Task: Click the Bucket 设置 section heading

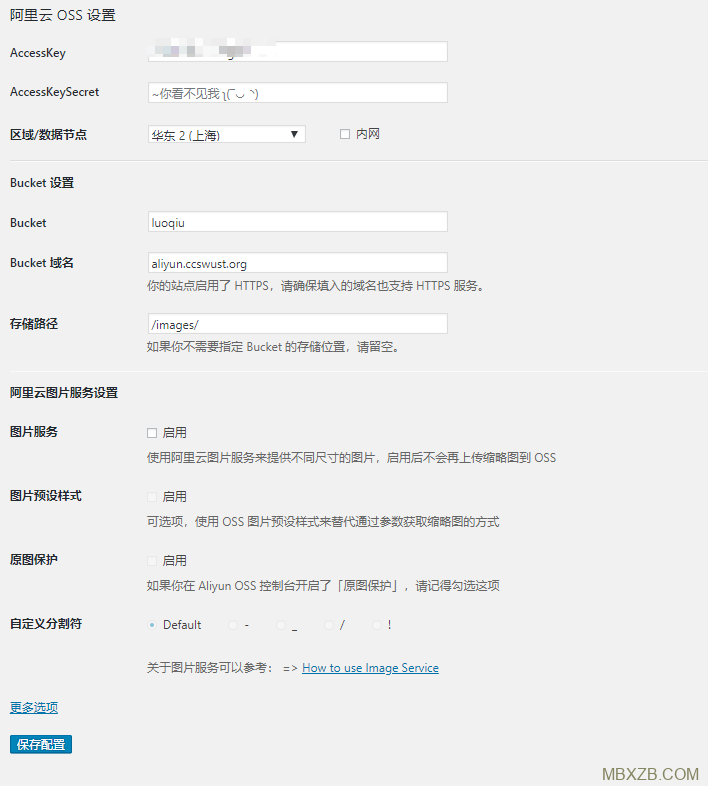Action: click(x=42, y=183)
